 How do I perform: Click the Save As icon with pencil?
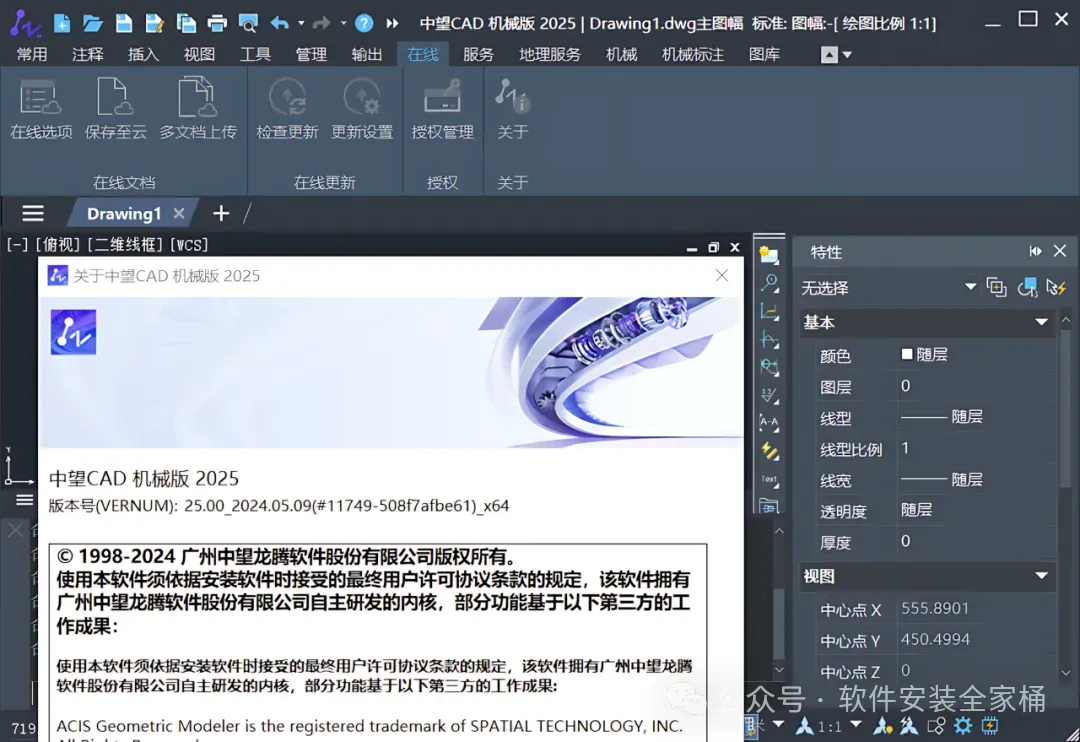click(155, 23)
